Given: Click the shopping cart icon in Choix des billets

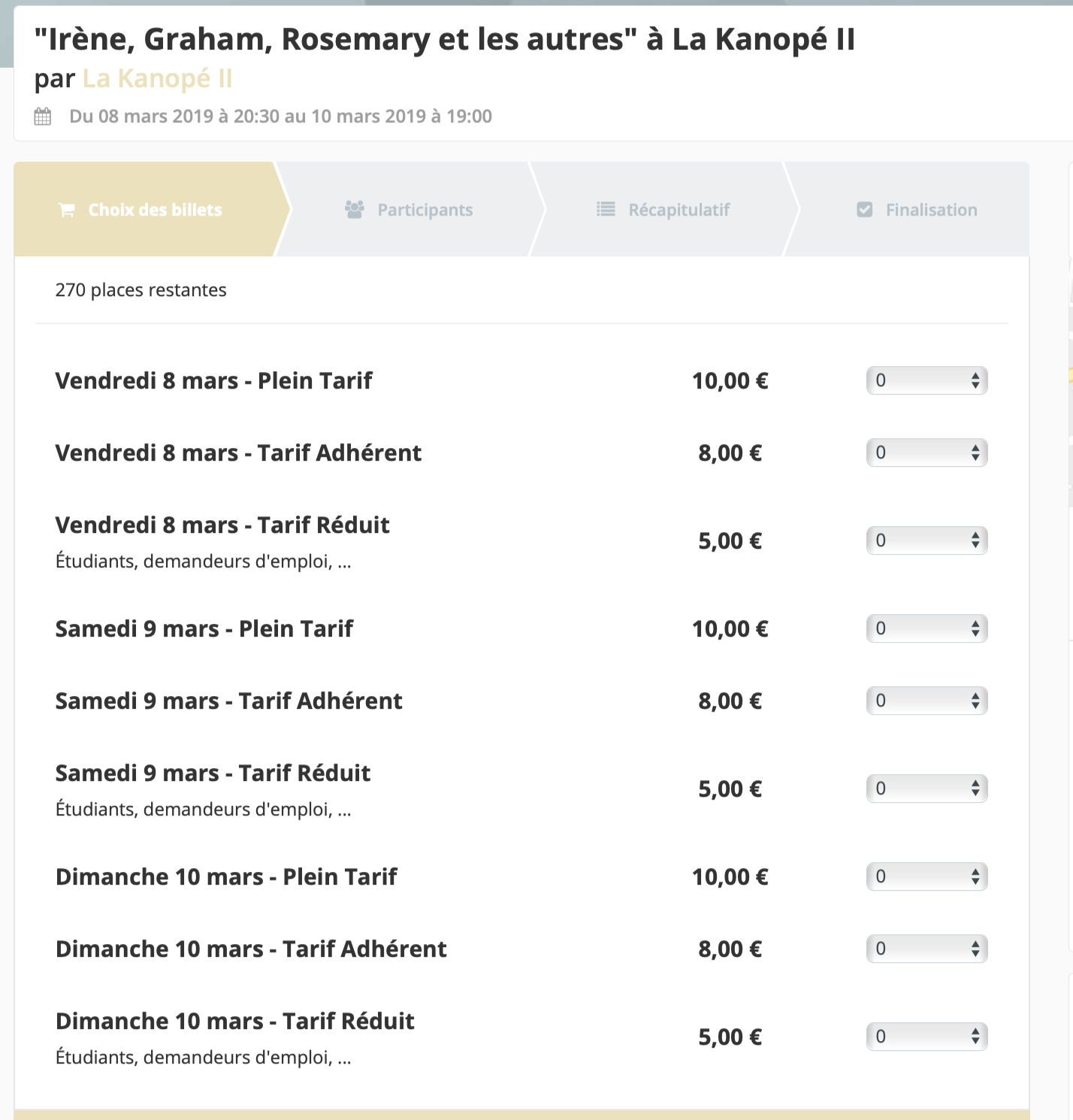Looking at the screenshot, I should (67, 210).
